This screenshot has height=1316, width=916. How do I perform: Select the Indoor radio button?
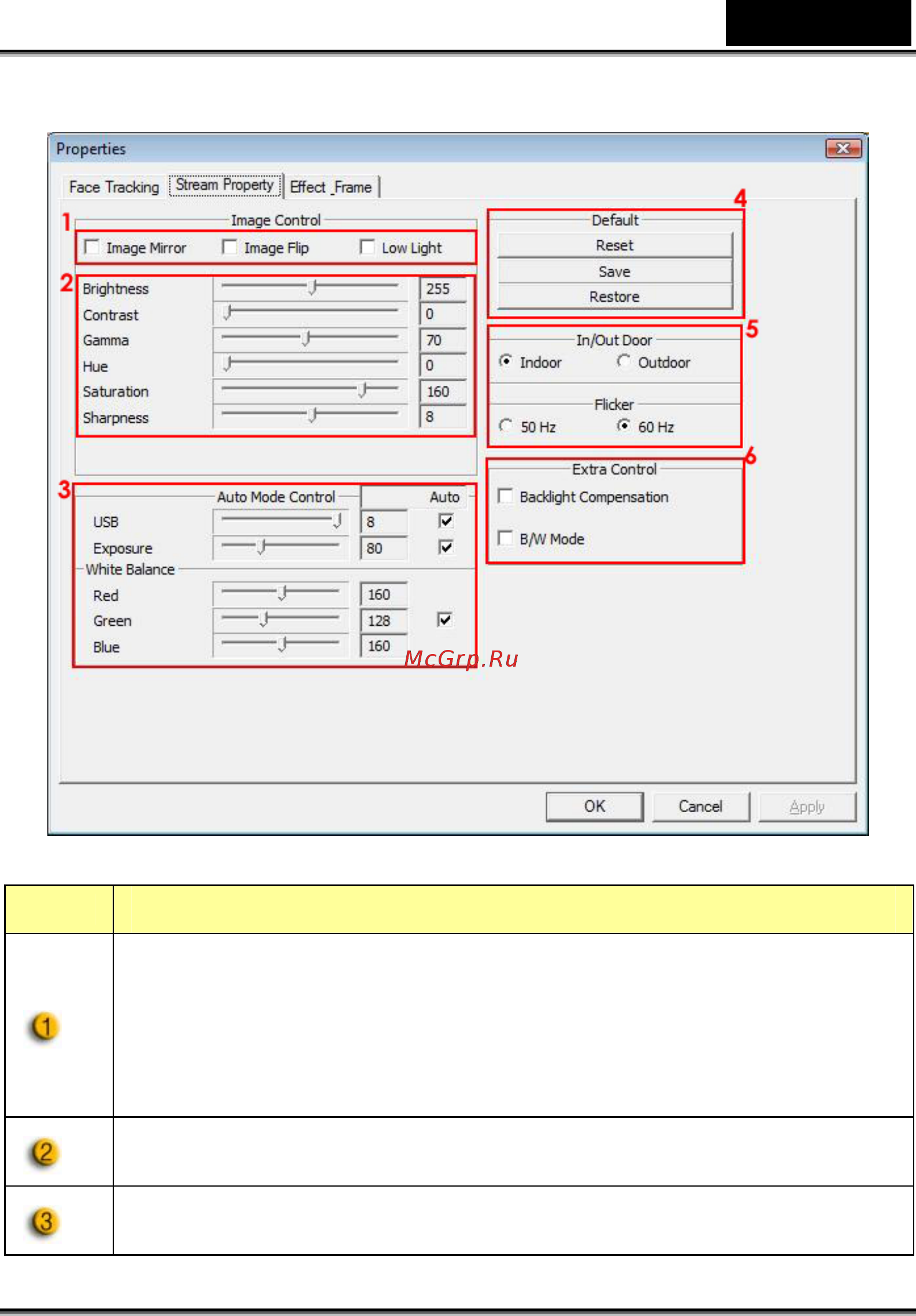(x=506, y=361)
